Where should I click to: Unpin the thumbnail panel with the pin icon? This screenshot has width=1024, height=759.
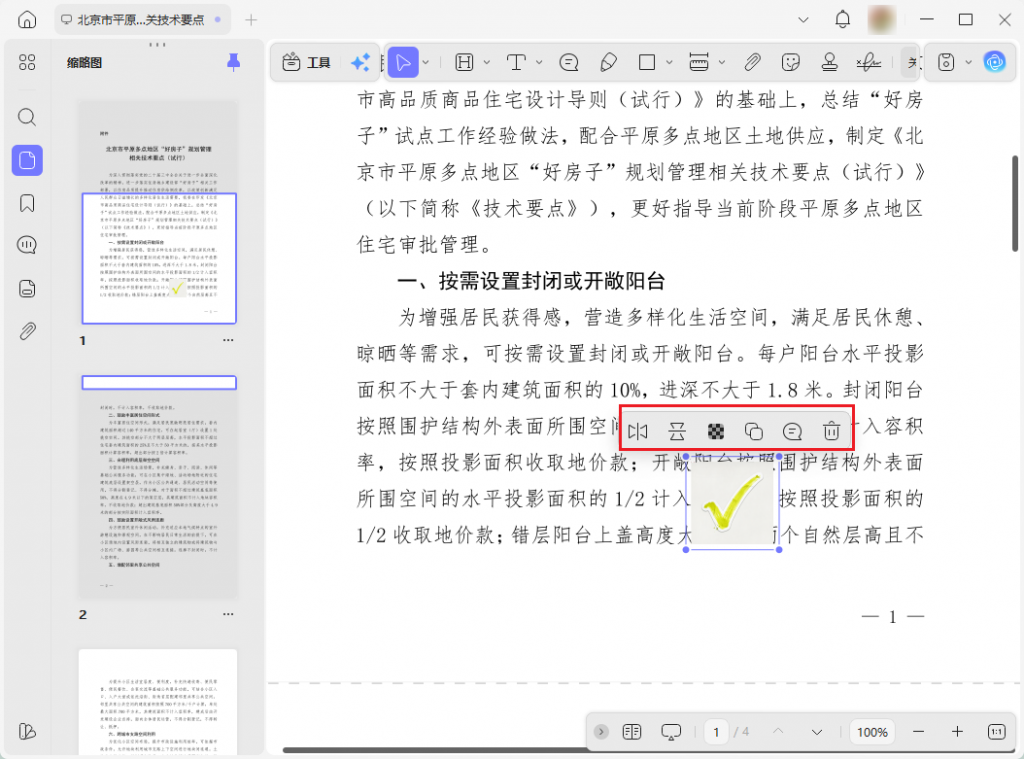click(x=233, y=61)
